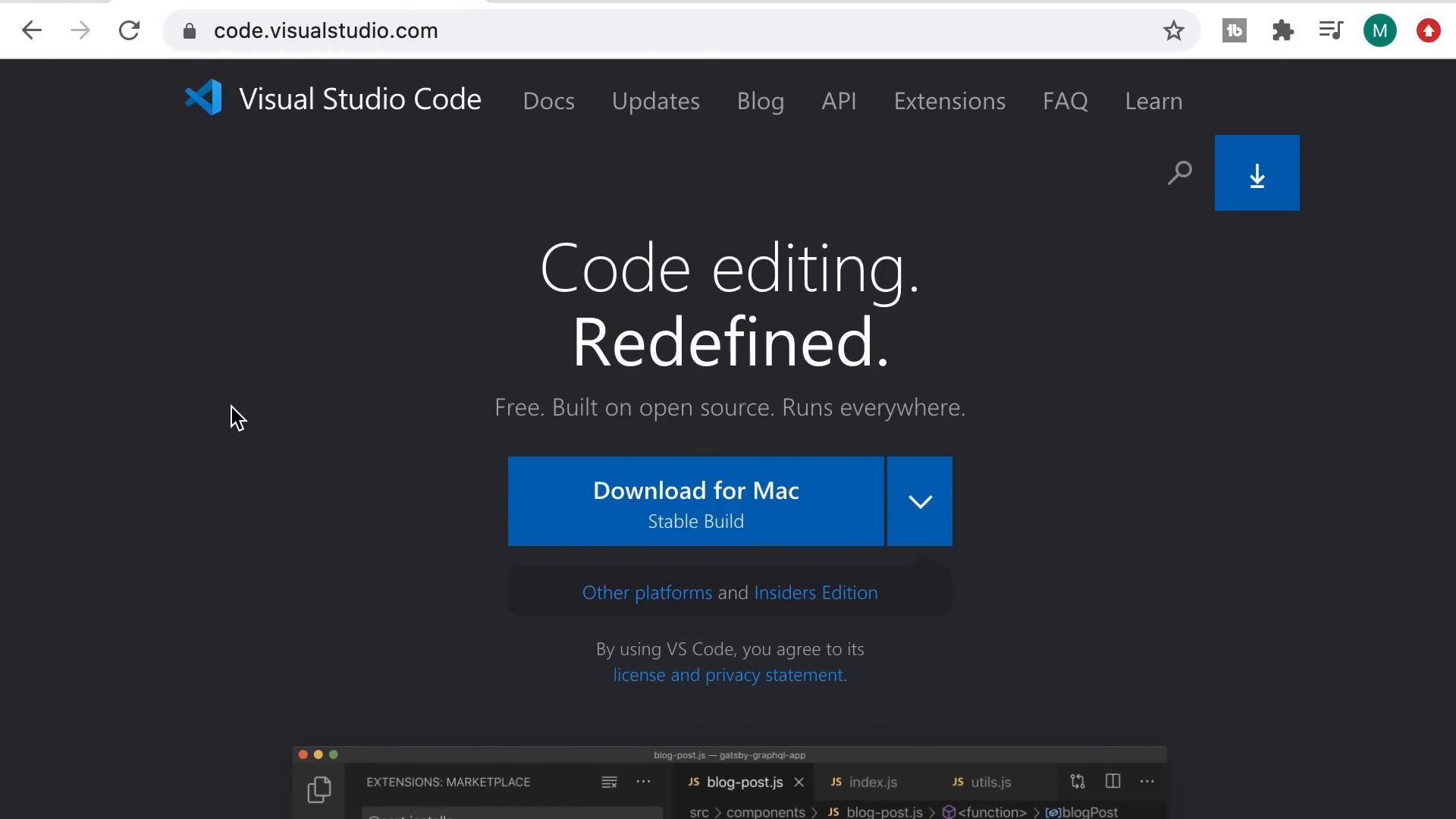Image resolution: width=1456 pixels, height=819 pixels.
Task: Bookmark this page with the star icon
Action: click(1174, 30)
